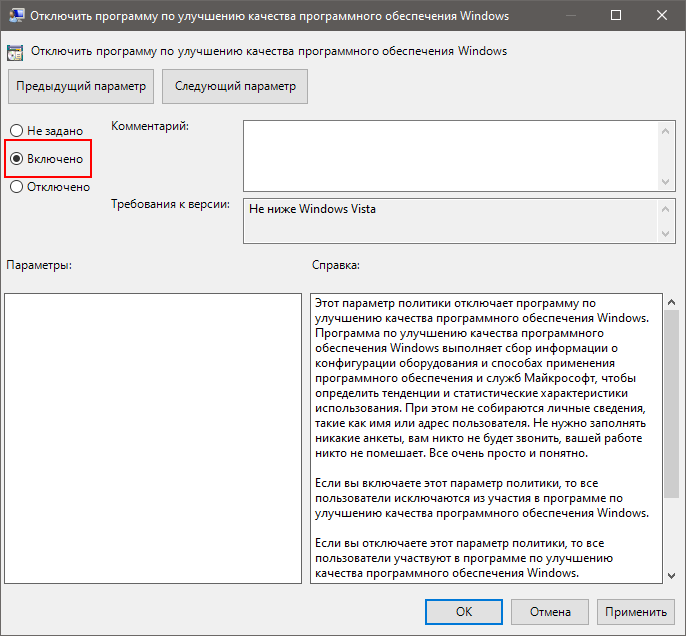Close the policy dialog with the X button
This screenshot has width=686, height=636.
(660, 16)
